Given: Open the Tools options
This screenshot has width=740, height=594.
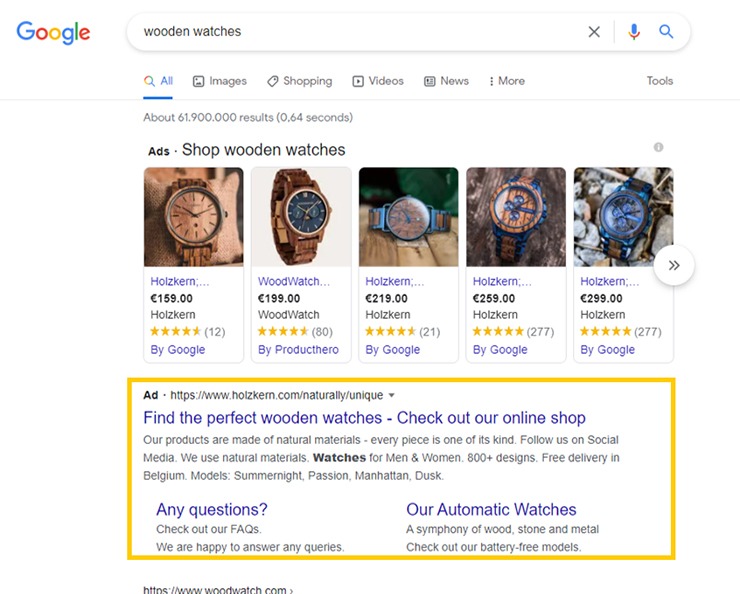Looking at the screenshot, I should click(660, 81).
